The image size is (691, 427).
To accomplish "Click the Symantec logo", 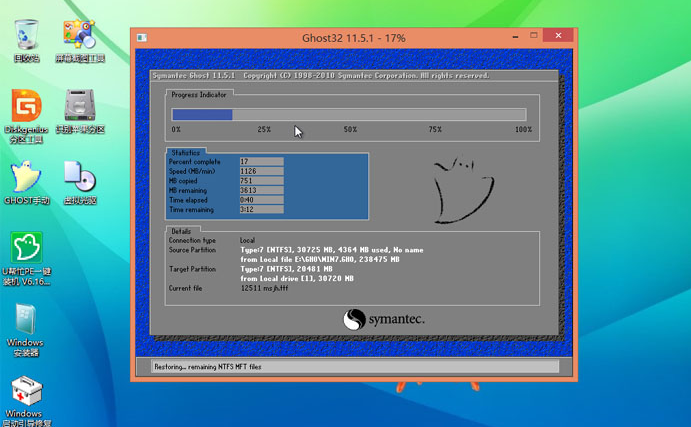I will pyautogui.click(x=384, y=319).
